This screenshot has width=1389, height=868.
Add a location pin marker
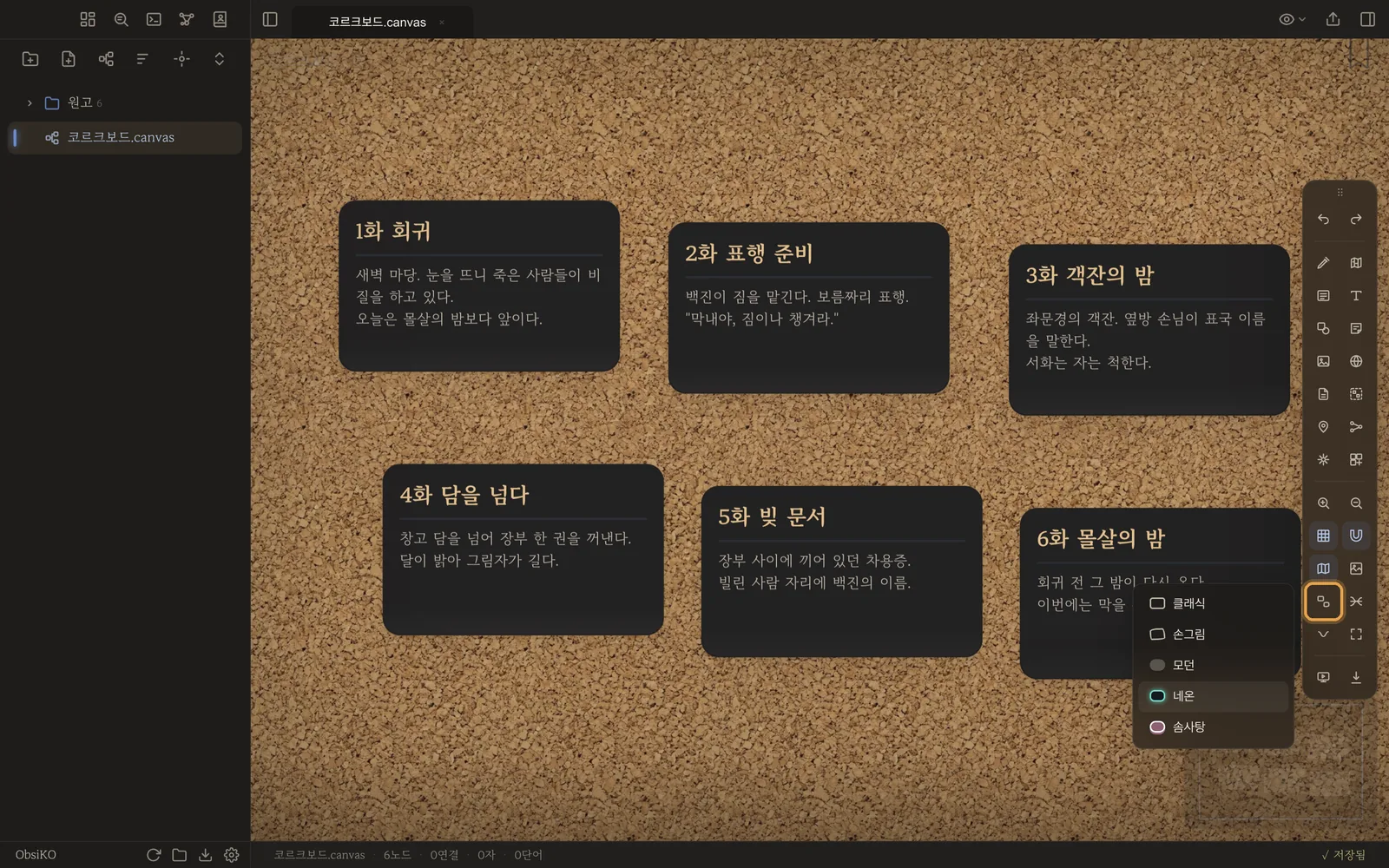point(1323,427)
